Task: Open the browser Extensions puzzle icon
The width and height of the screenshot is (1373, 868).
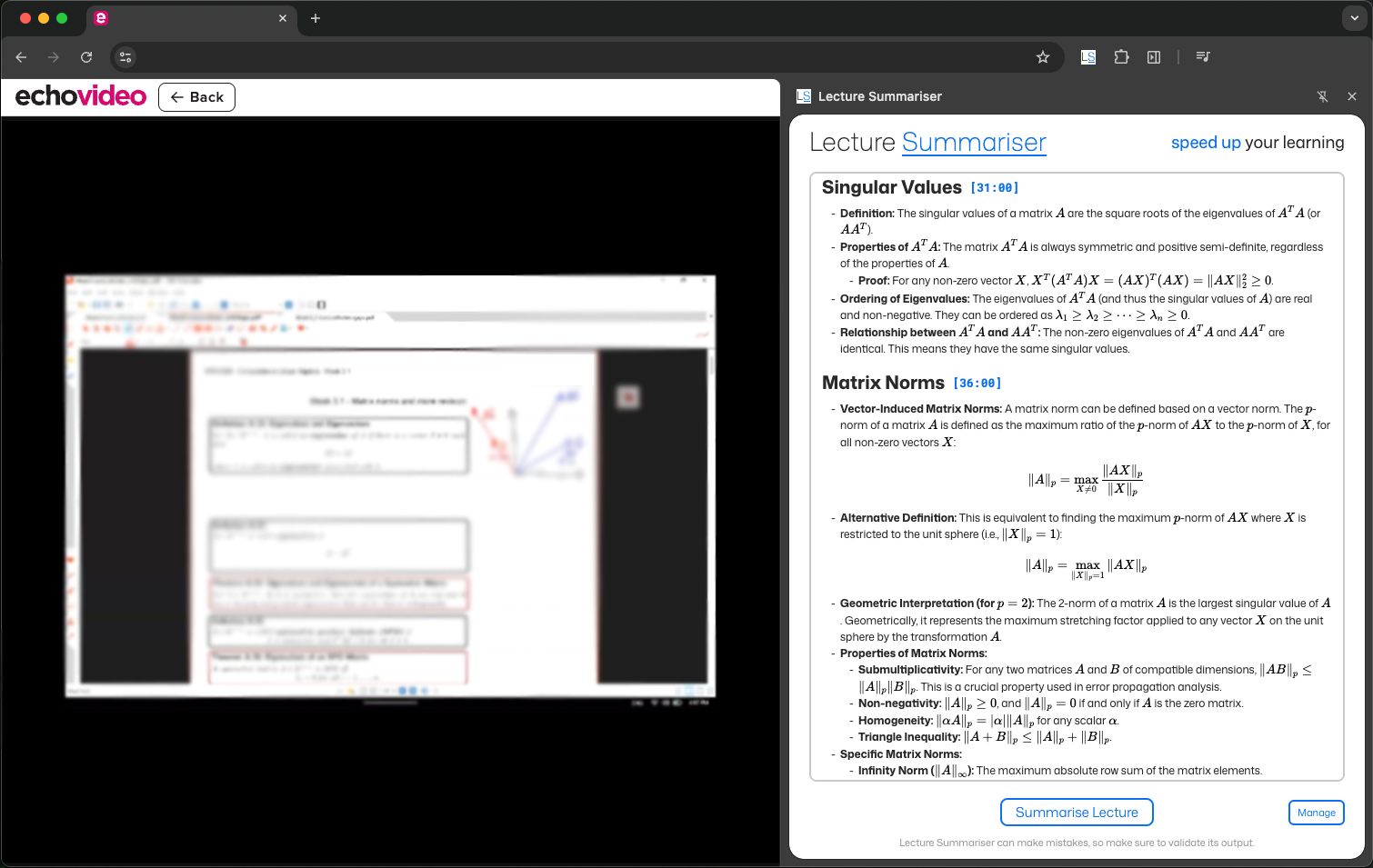Action: tap(1121, 56)
